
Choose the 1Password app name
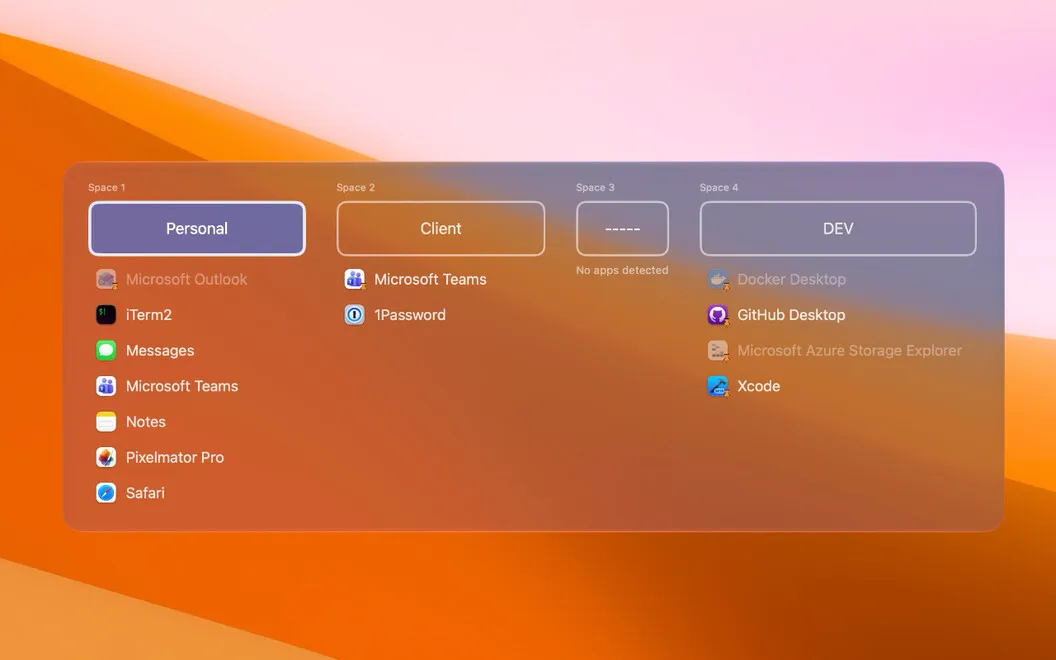(x=409, y=315)
